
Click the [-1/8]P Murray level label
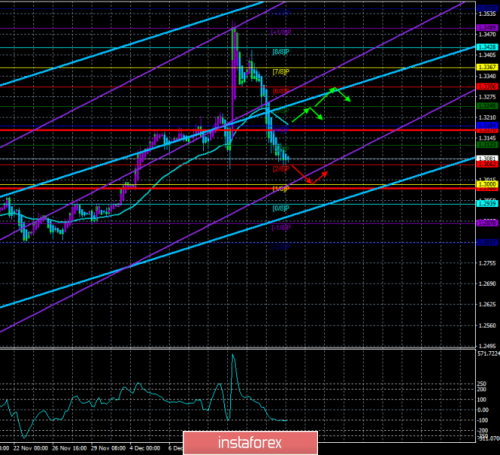point(281,228)
